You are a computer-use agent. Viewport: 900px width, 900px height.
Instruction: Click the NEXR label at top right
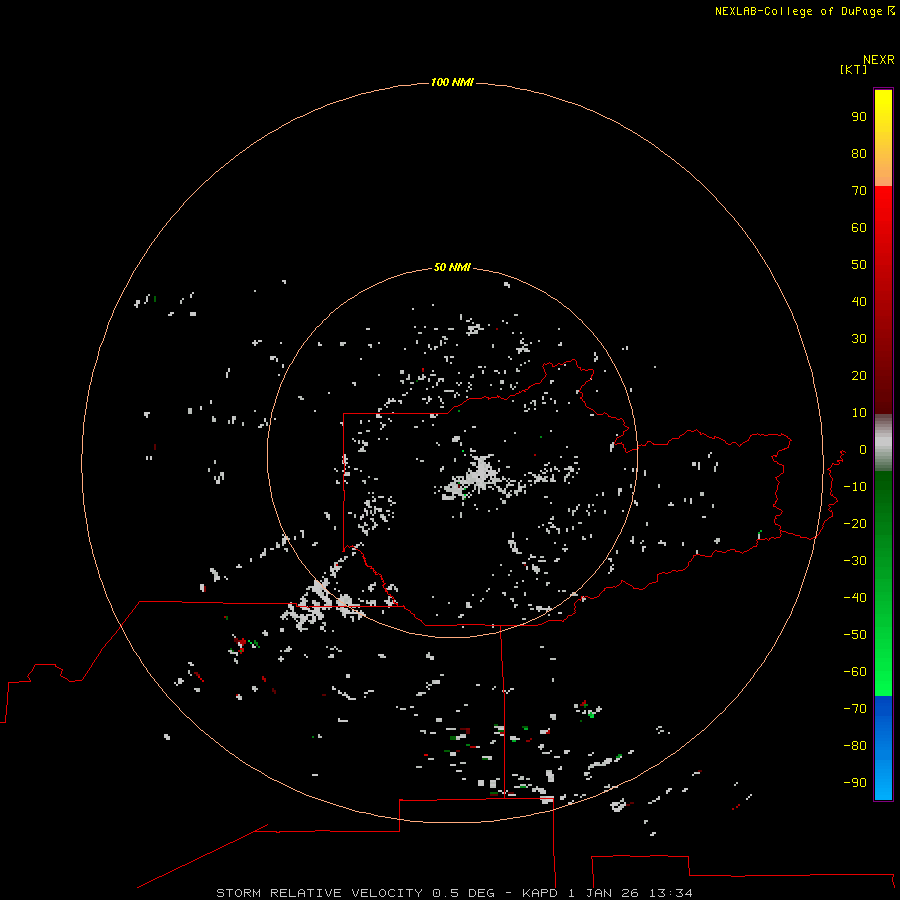click(x=879, y=60)
